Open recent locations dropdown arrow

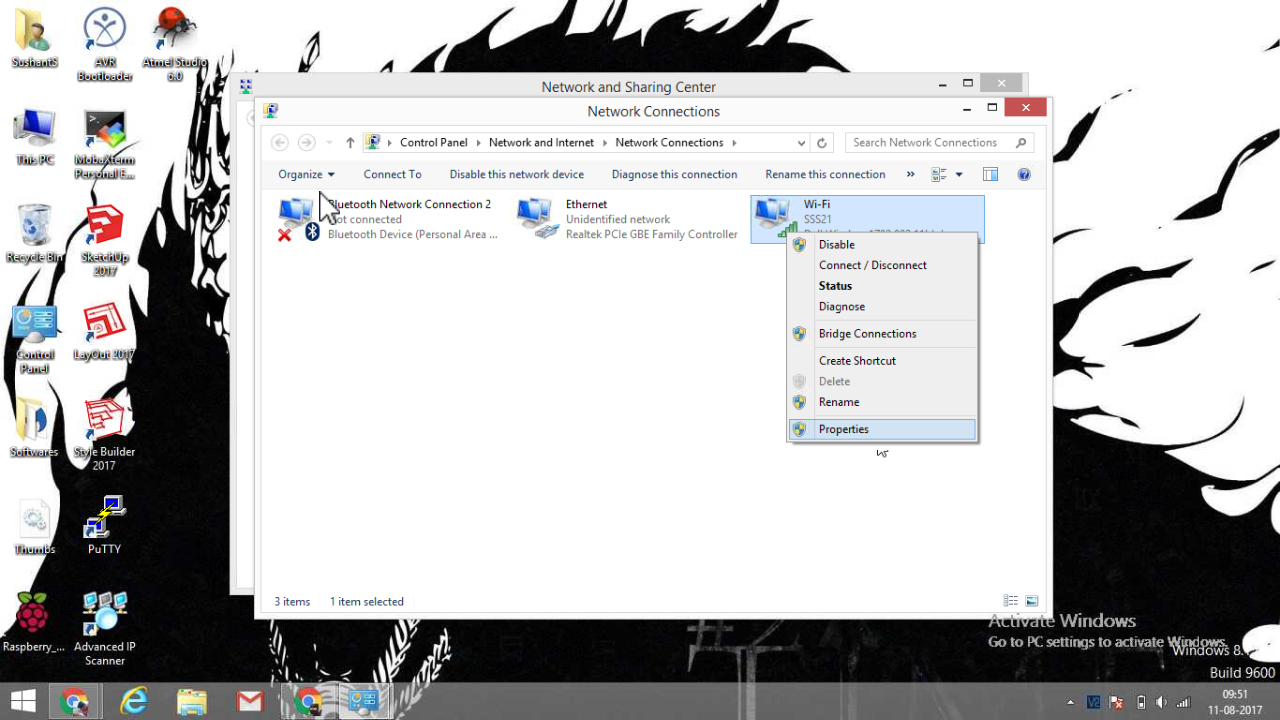click(329, 143)
